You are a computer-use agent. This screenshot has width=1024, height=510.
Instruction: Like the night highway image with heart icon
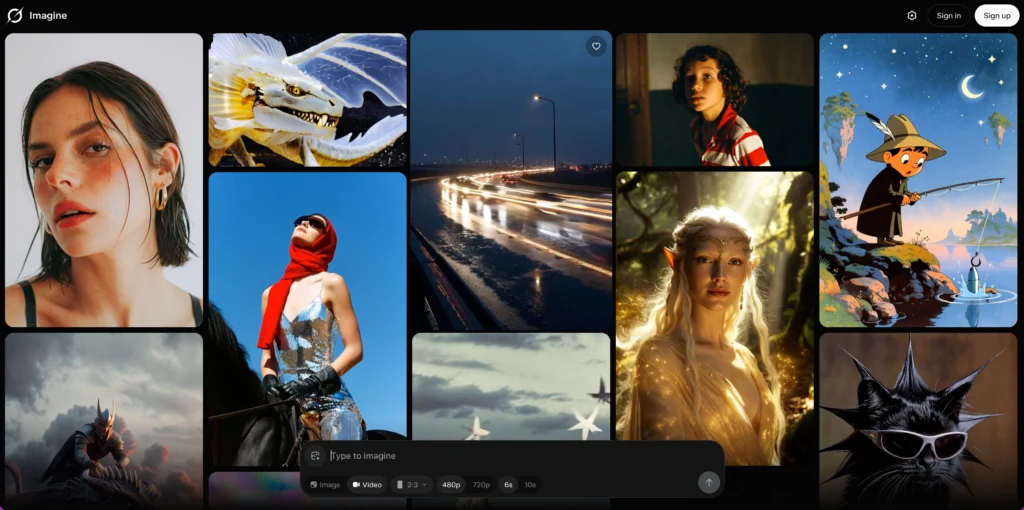596,46
